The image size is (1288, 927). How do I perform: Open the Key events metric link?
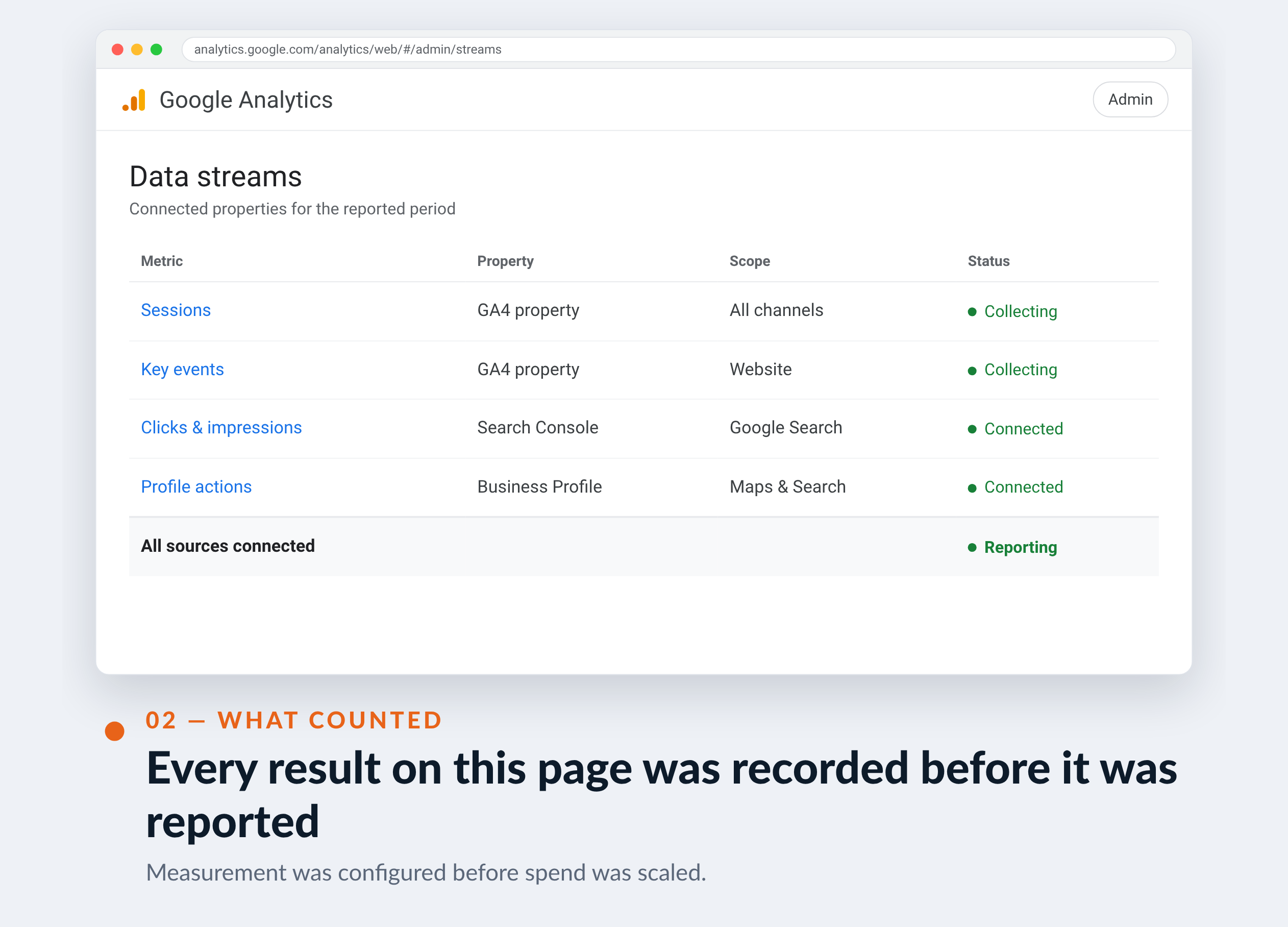(182, 369)
